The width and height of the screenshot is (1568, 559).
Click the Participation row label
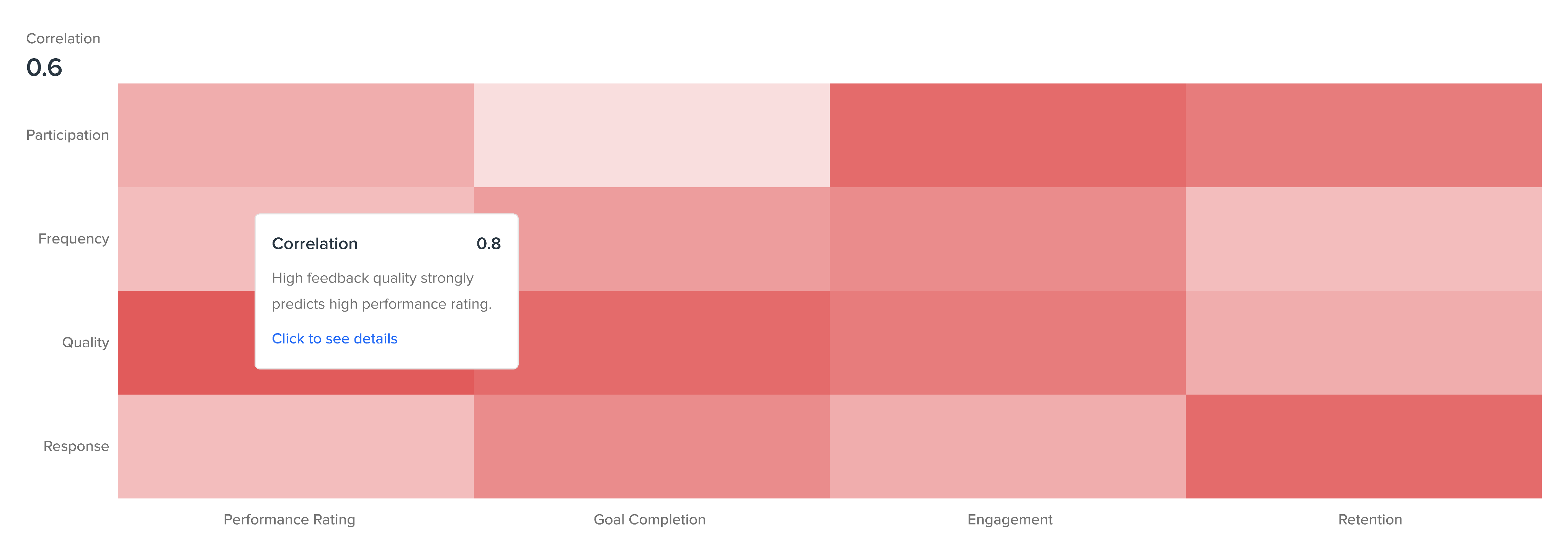(x=67, y=135)
